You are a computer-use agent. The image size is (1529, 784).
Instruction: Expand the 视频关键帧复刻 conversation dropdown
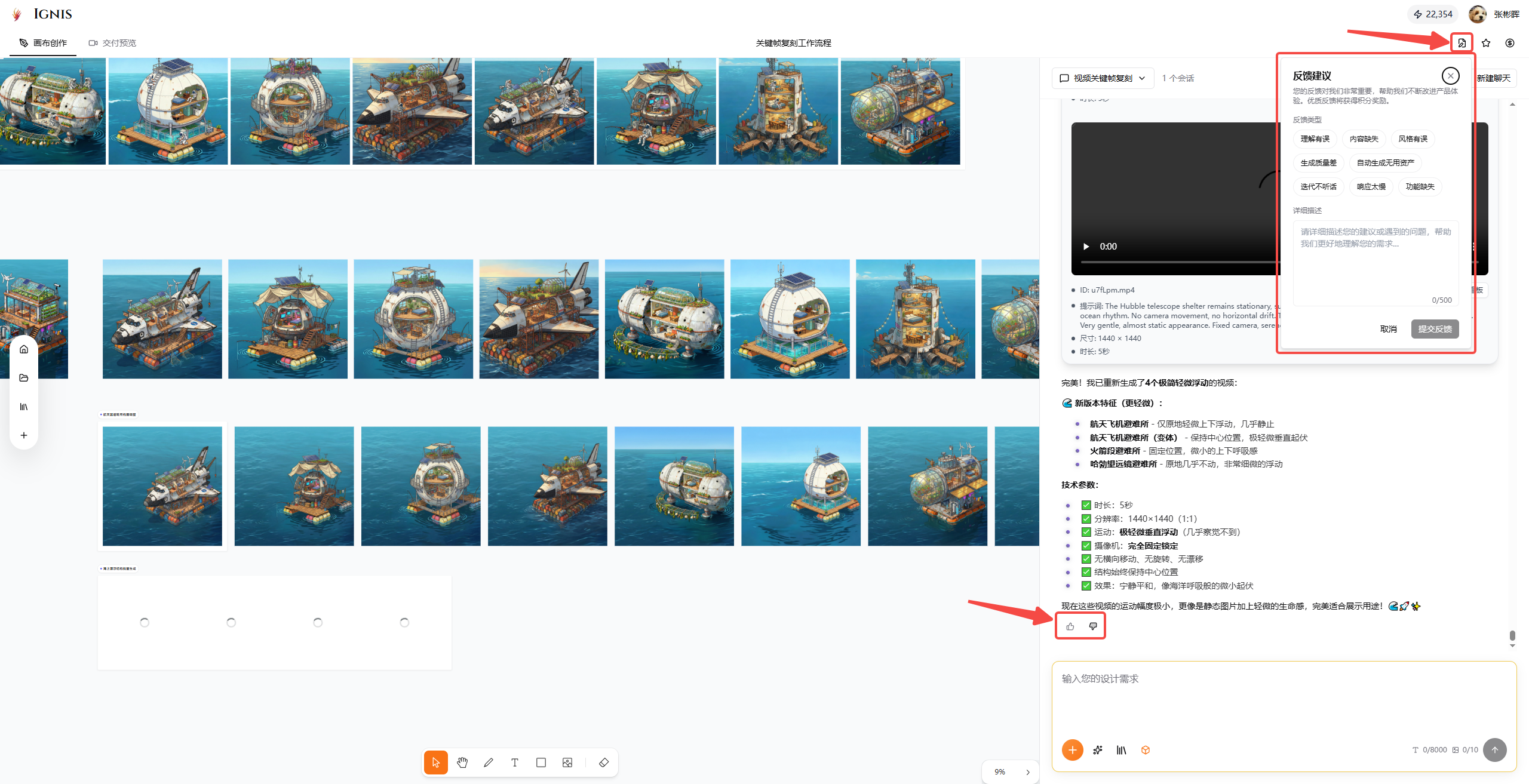point(1103,78)
